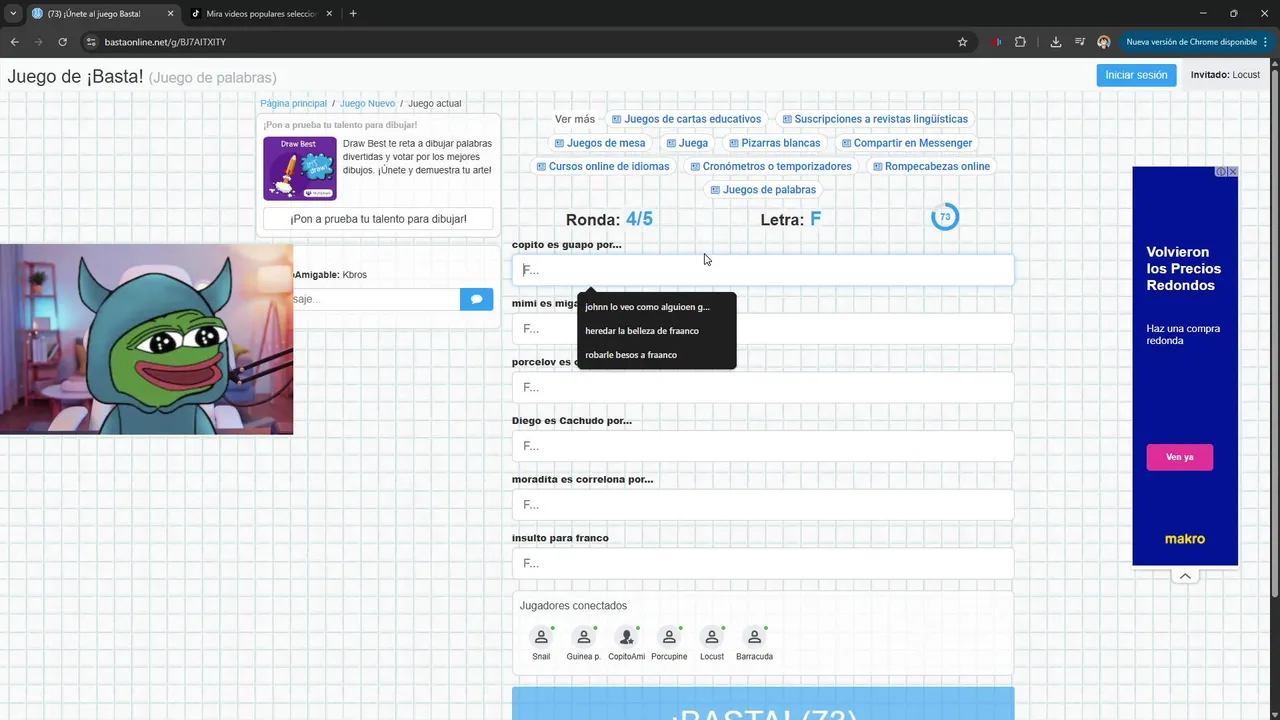The image size is (1280, 720).
Task: Open the Página principal breadcrumb link
Action: (x=293, y=103)
